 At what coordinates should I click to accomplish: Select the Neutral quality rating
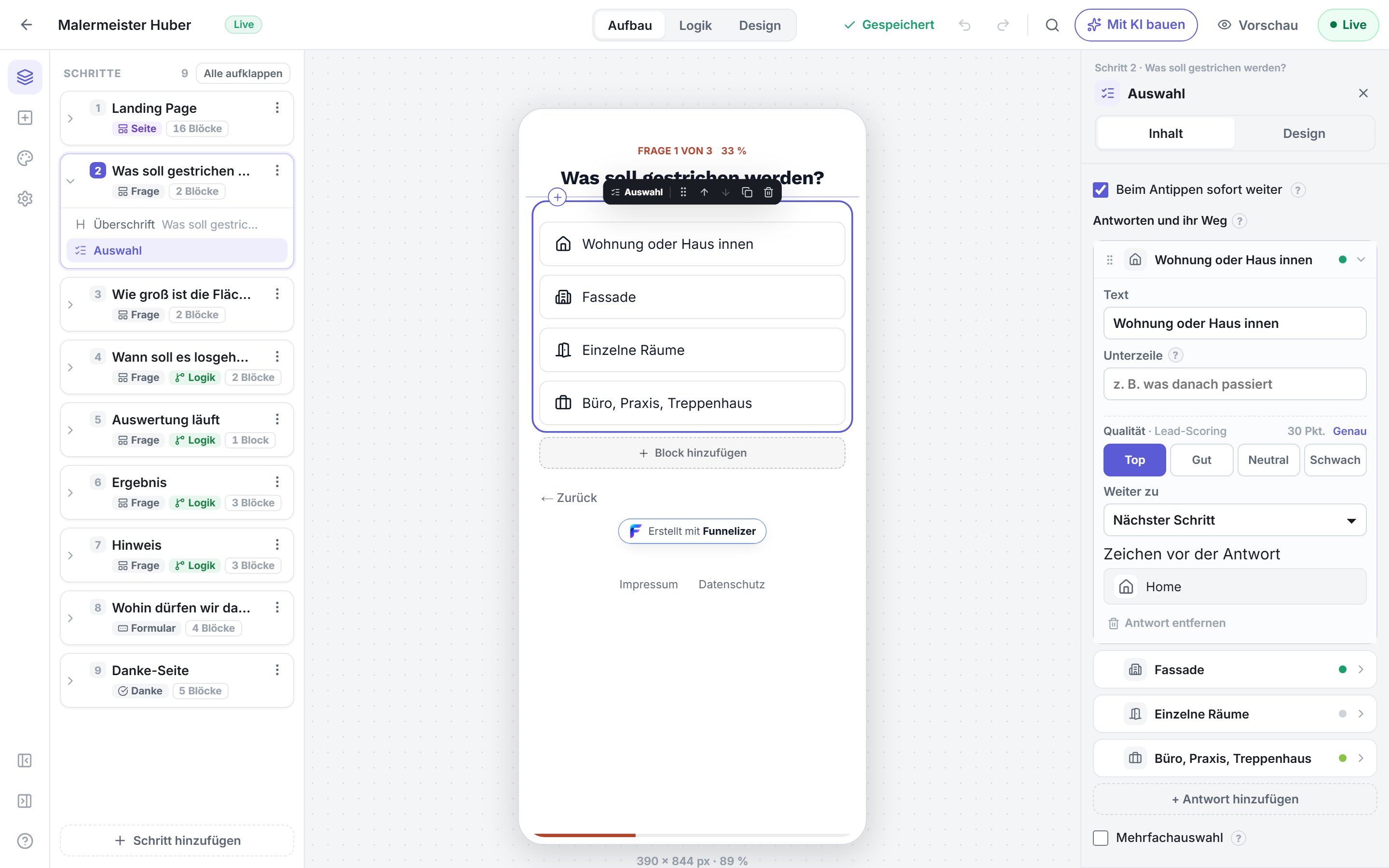point(1268,460)
